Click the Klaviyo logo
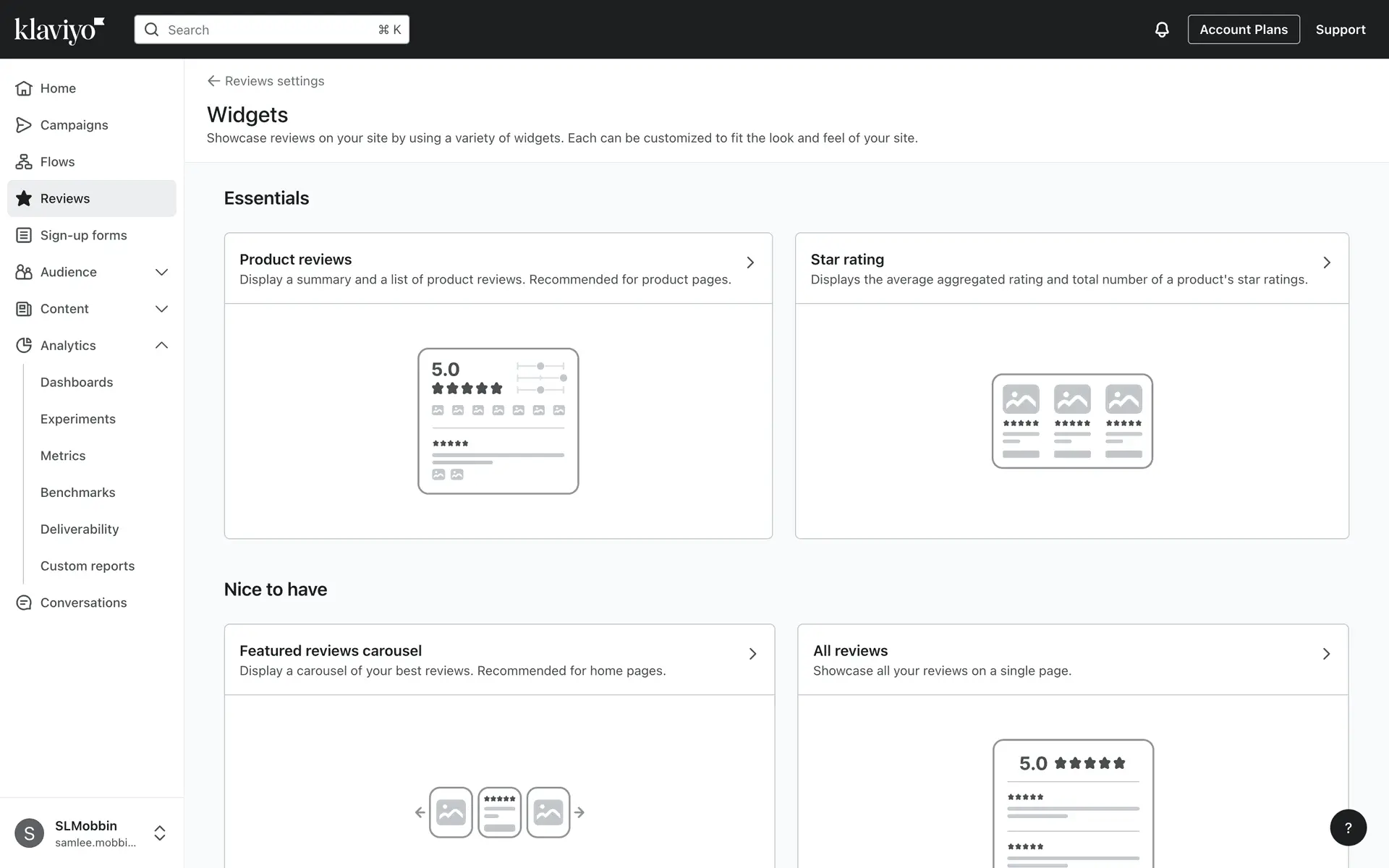1389x868 pixels. coord(59,30)
